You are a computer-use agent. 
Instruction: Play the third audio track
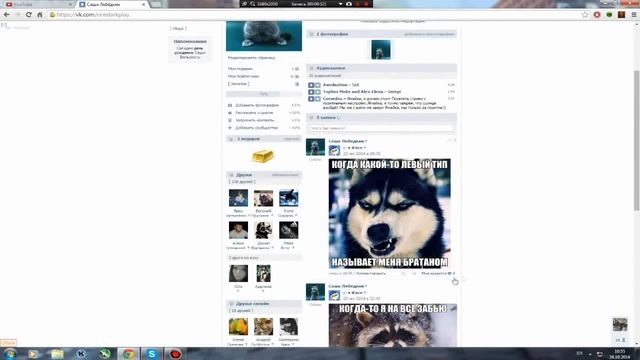(x=311, y=99)
